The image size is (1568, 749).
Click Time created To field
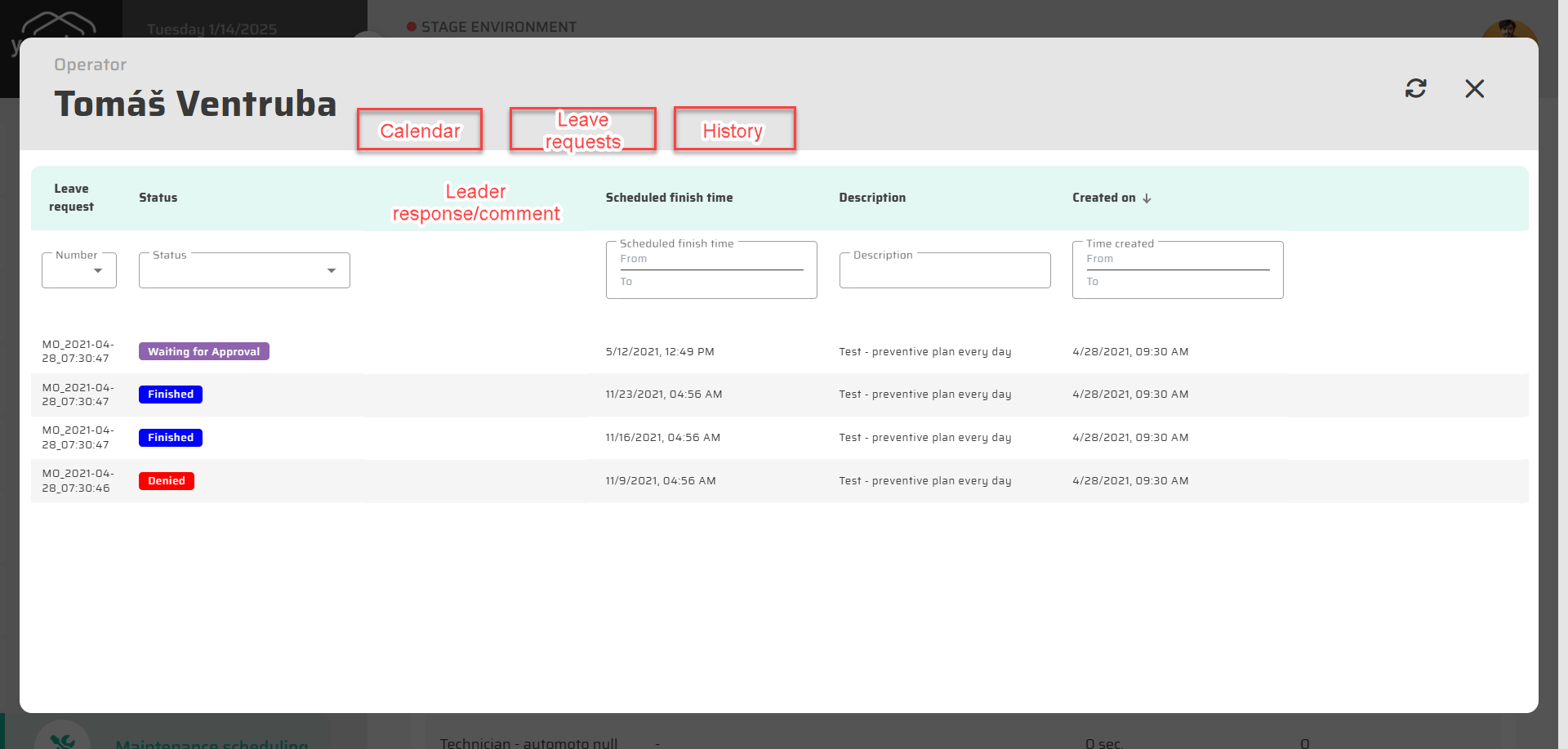tap(1177, 282)
